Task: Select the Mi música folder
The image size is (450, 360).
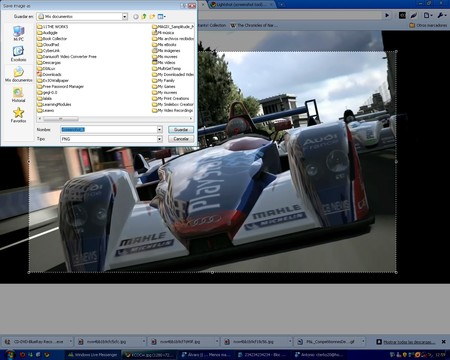Action: coord(163,33)
